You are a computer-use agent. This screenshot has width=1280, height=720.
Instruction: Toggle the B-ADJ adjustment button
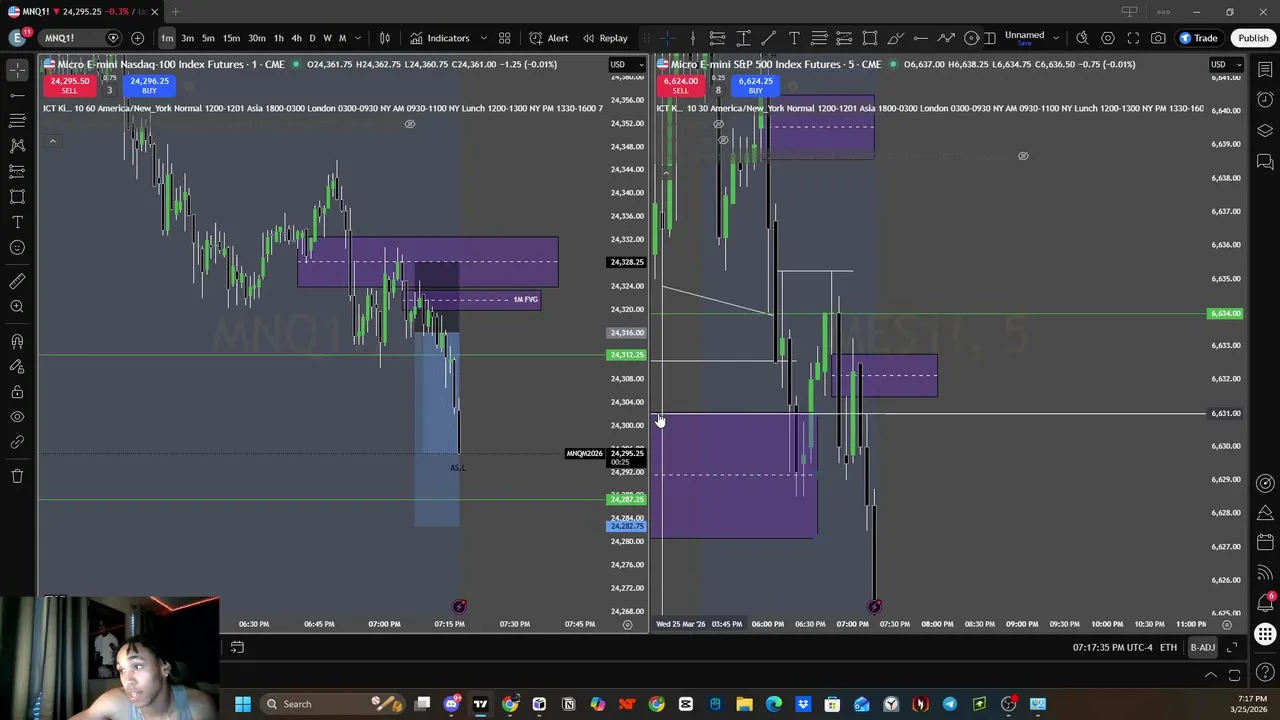pyautogui.click(x=1202, y=648)
